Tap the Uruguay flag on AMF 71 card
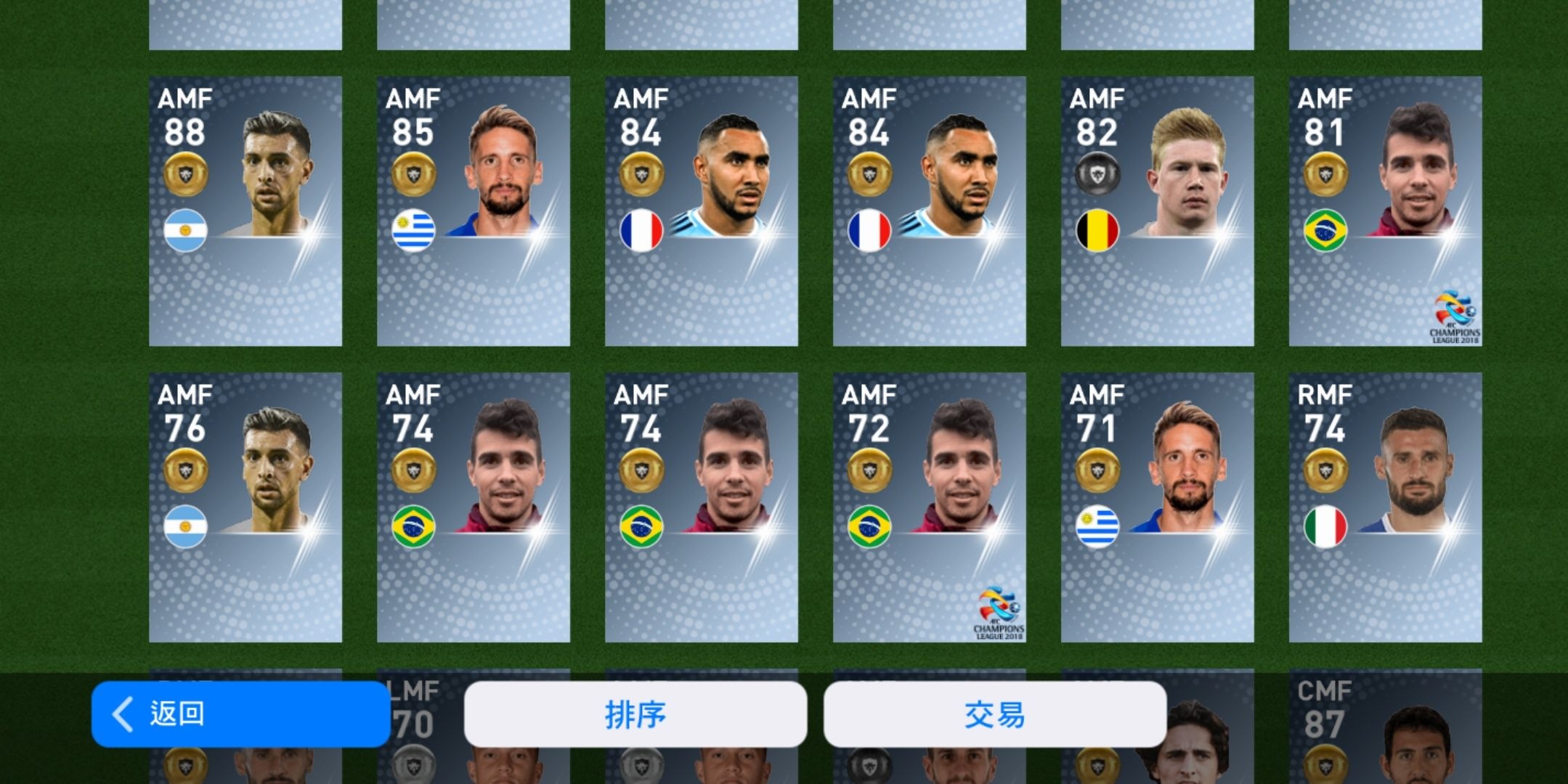1568x784 pixels. 1097,527
